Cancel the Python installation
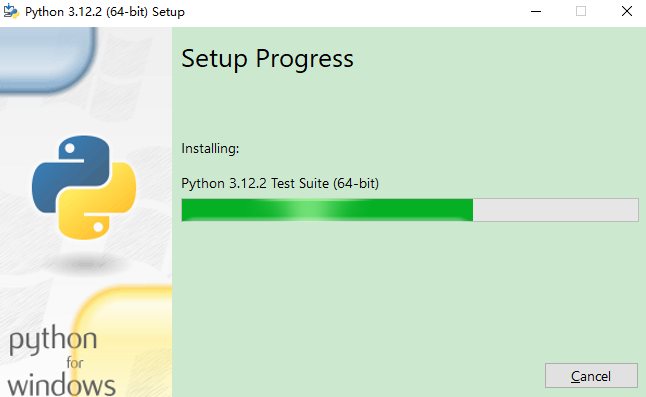This screenshot has width=646, height=397. (x=591, y=376)
